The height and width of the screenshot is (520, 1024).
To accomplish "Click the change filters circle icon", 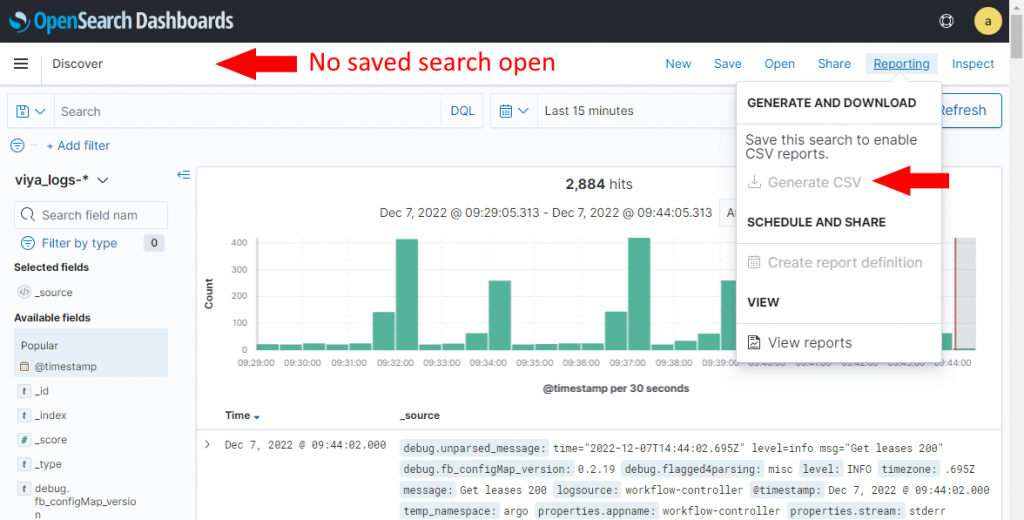I will tap(18, 146).
